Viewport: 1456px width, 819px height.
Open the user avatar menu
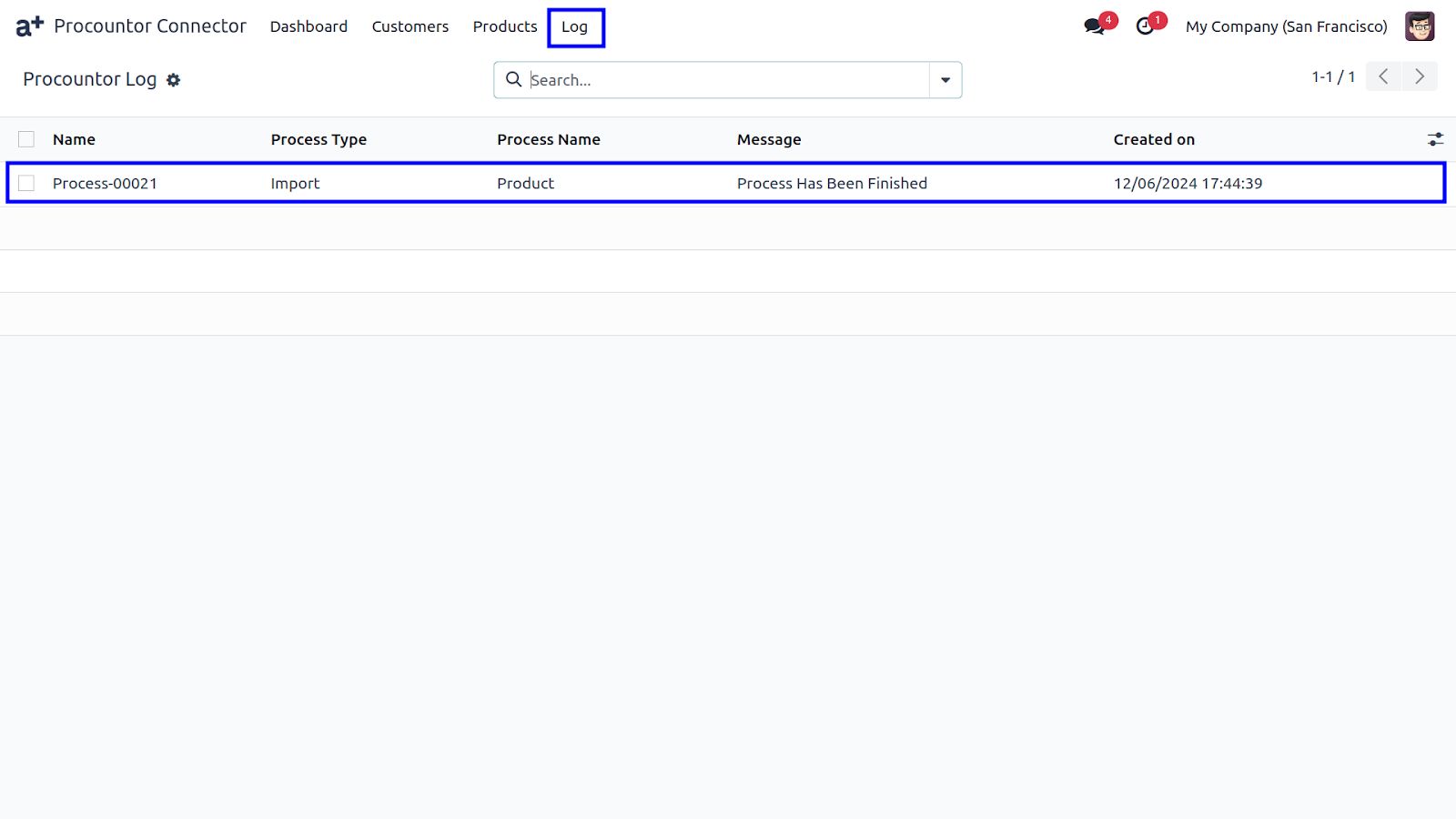1420,26
